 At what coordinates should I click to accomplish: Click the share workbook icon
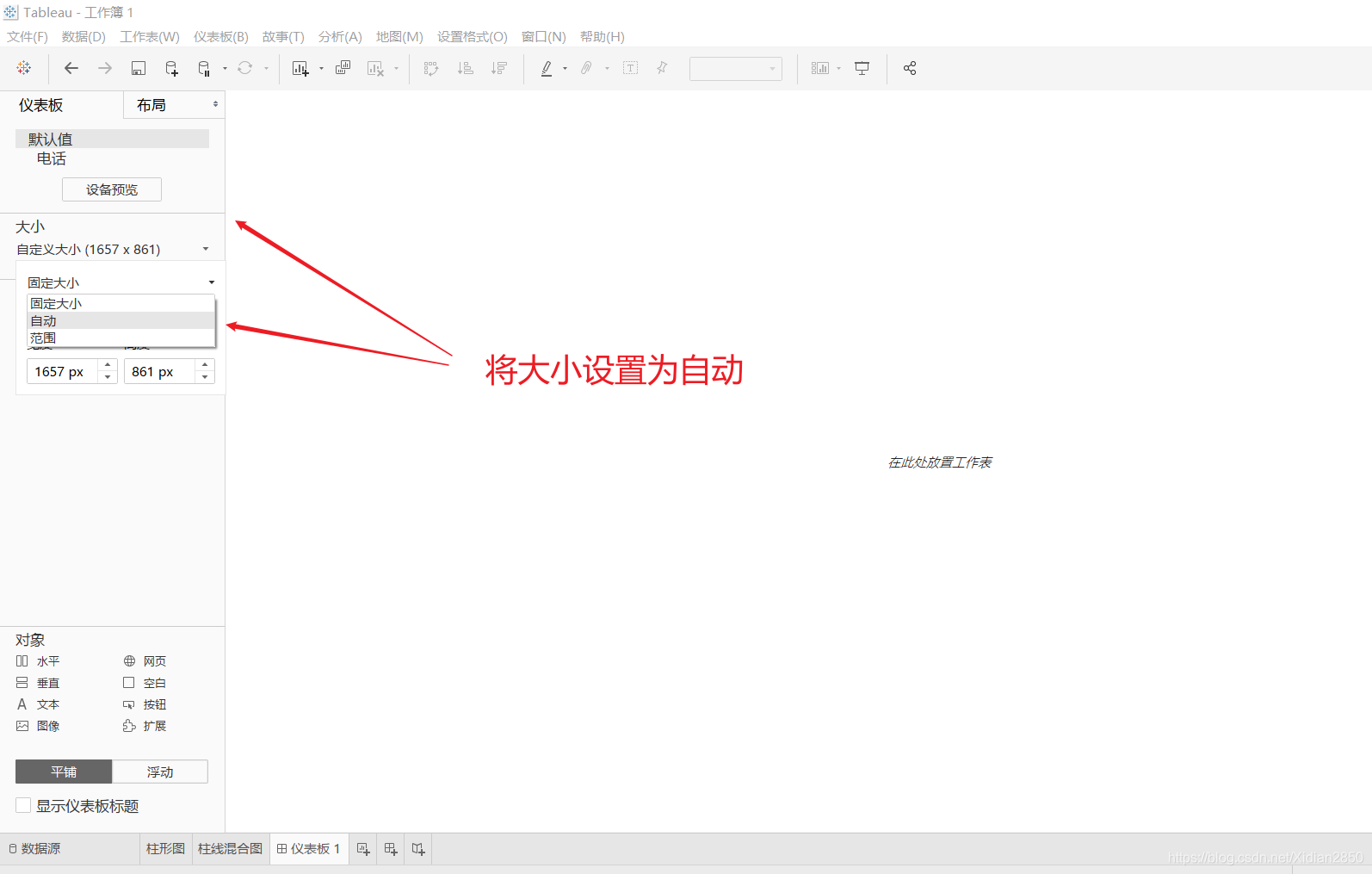point(910,68)
